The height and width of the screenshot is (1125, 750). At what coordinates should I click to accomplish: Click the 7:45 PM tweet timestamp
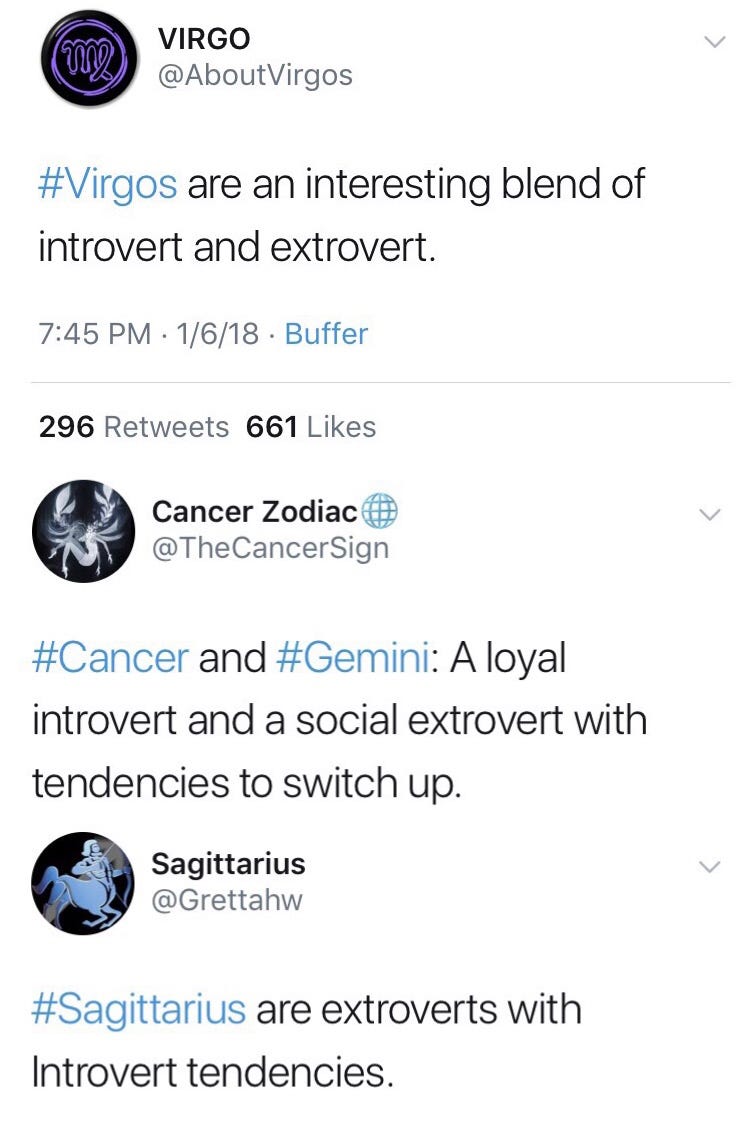(96, 333)
